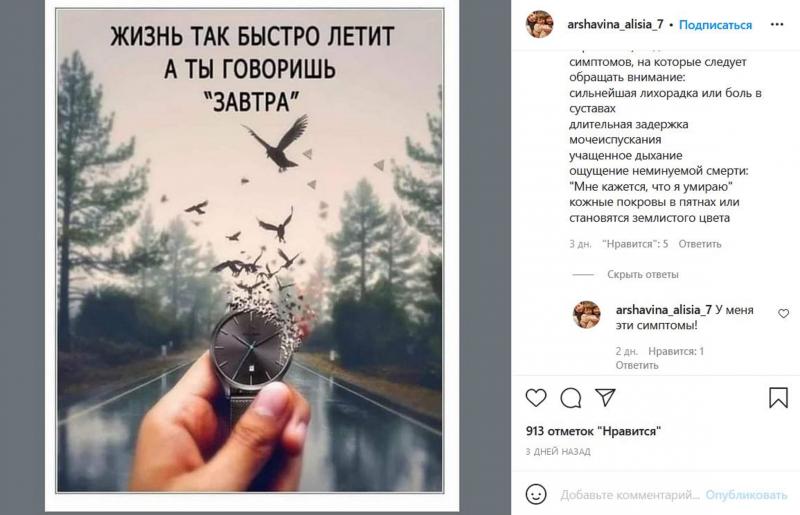Open arshavina_alisia_7 username in post header
Screen dimensions: 800x515
[x=615, y=24]
